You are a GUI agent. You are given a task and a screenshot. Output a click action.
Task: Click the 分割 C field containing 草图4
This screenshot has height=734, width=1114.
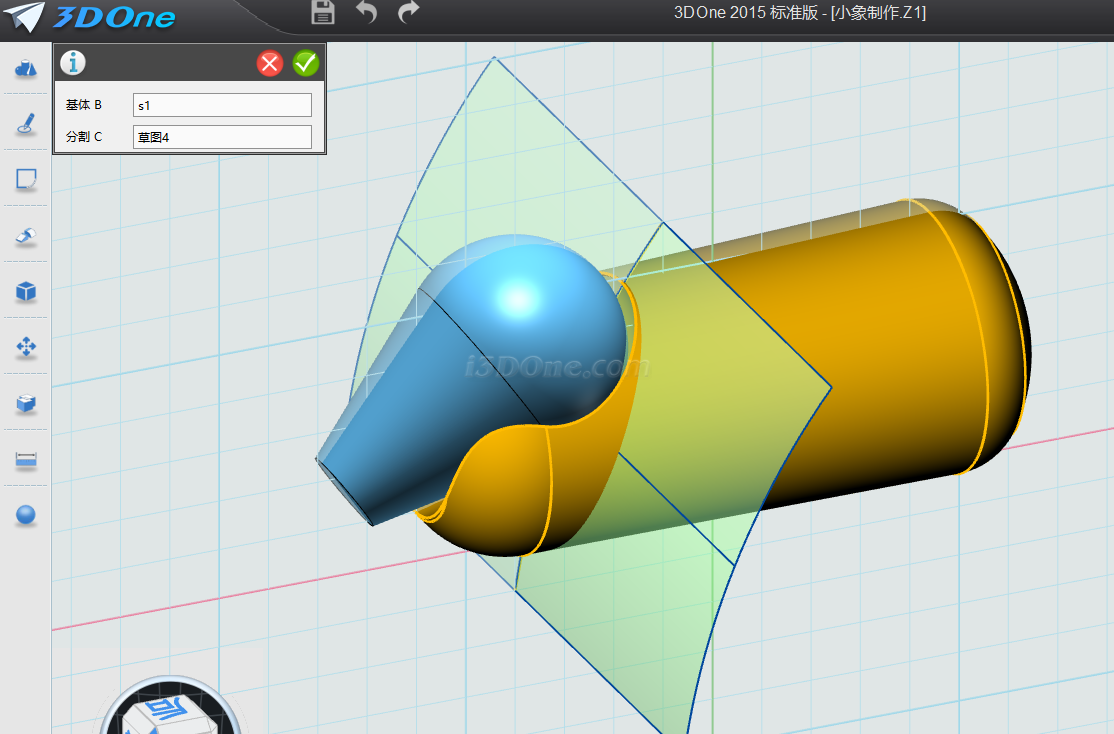[222, 137]
